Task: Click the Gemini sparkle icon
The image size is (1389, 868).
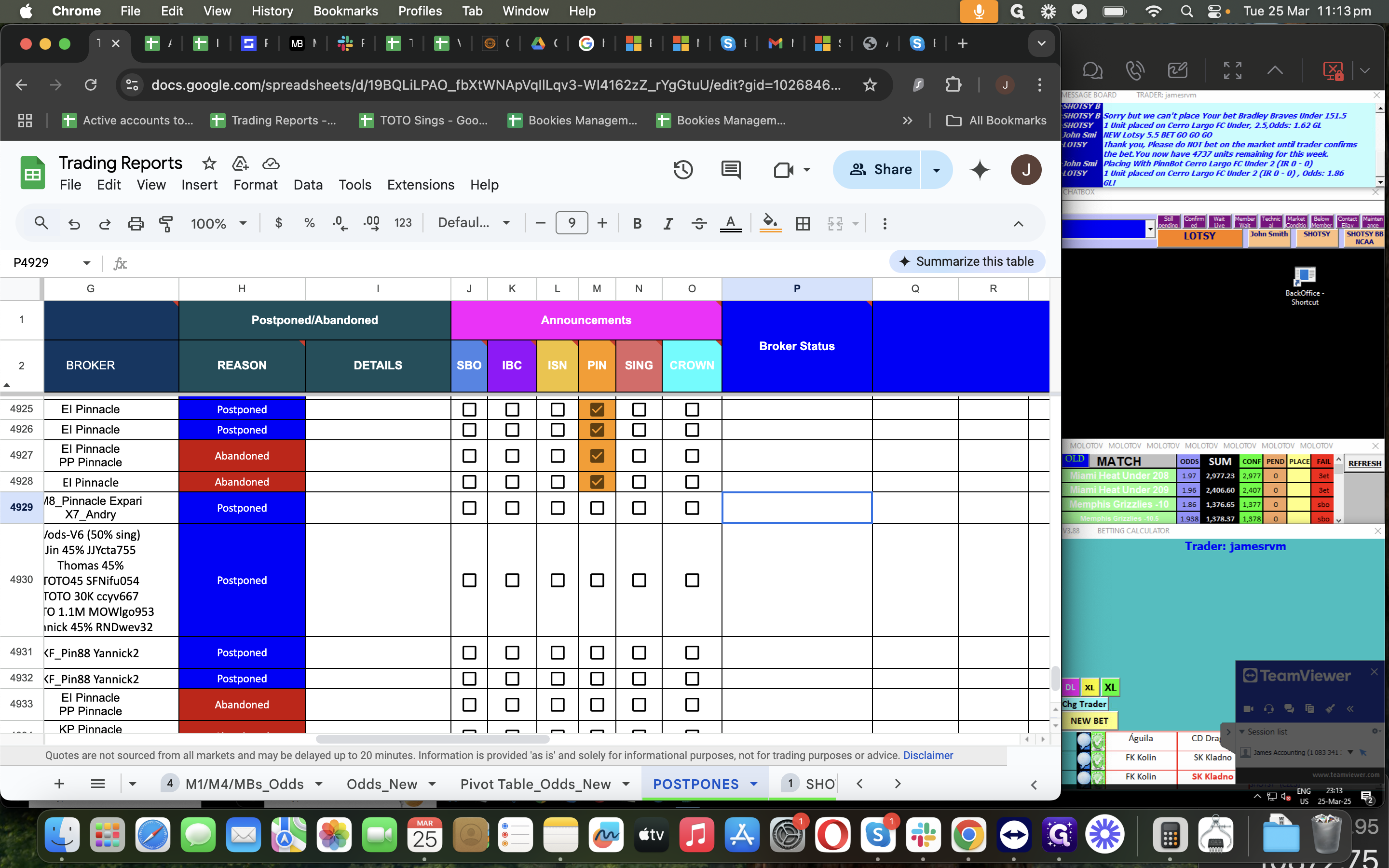Action: pos(980,169)
